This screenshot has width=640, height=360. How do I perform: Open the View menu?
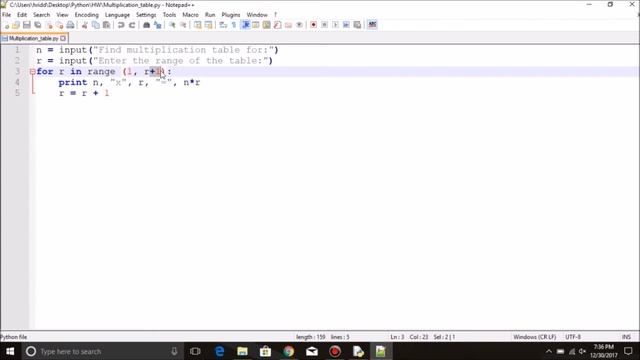[x=62, y=15]
